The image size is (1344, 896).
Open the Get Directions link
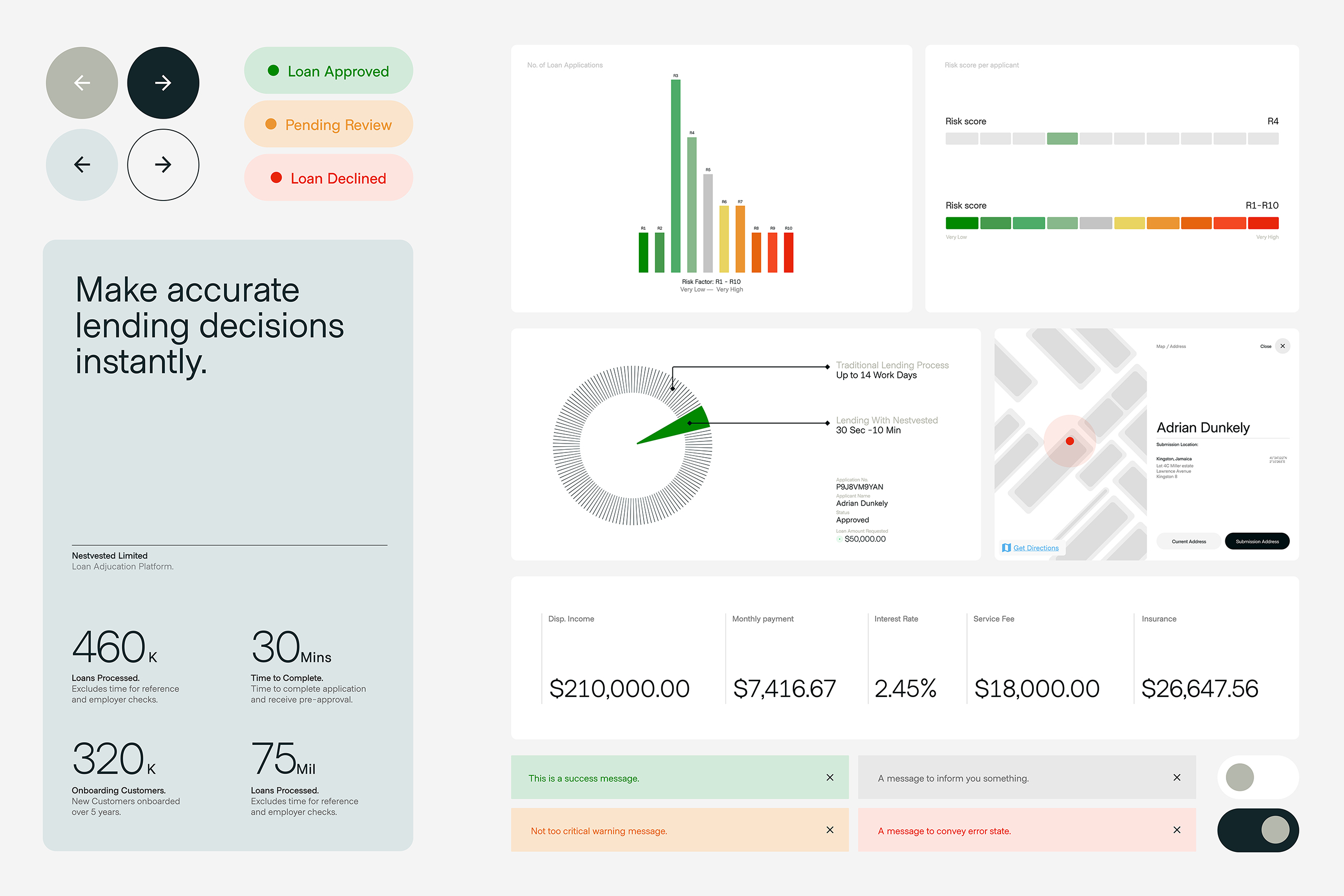(x=1035, y=547)
